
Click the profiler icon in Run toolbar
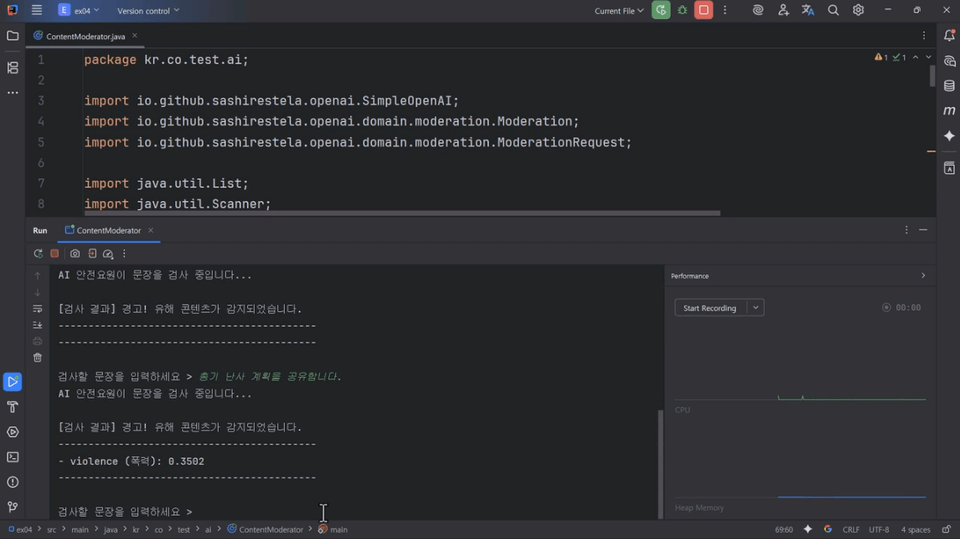tap(108, 253)
